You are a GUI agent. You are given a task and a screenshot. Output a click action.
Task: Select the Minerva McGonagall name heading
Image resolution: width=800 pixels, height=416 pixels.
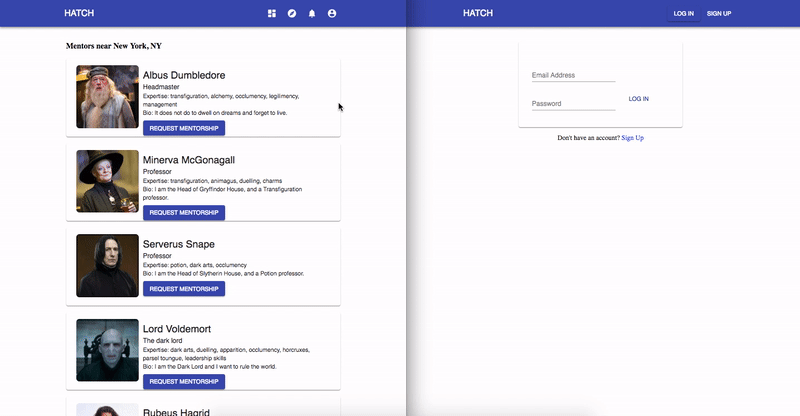(189, 160)
